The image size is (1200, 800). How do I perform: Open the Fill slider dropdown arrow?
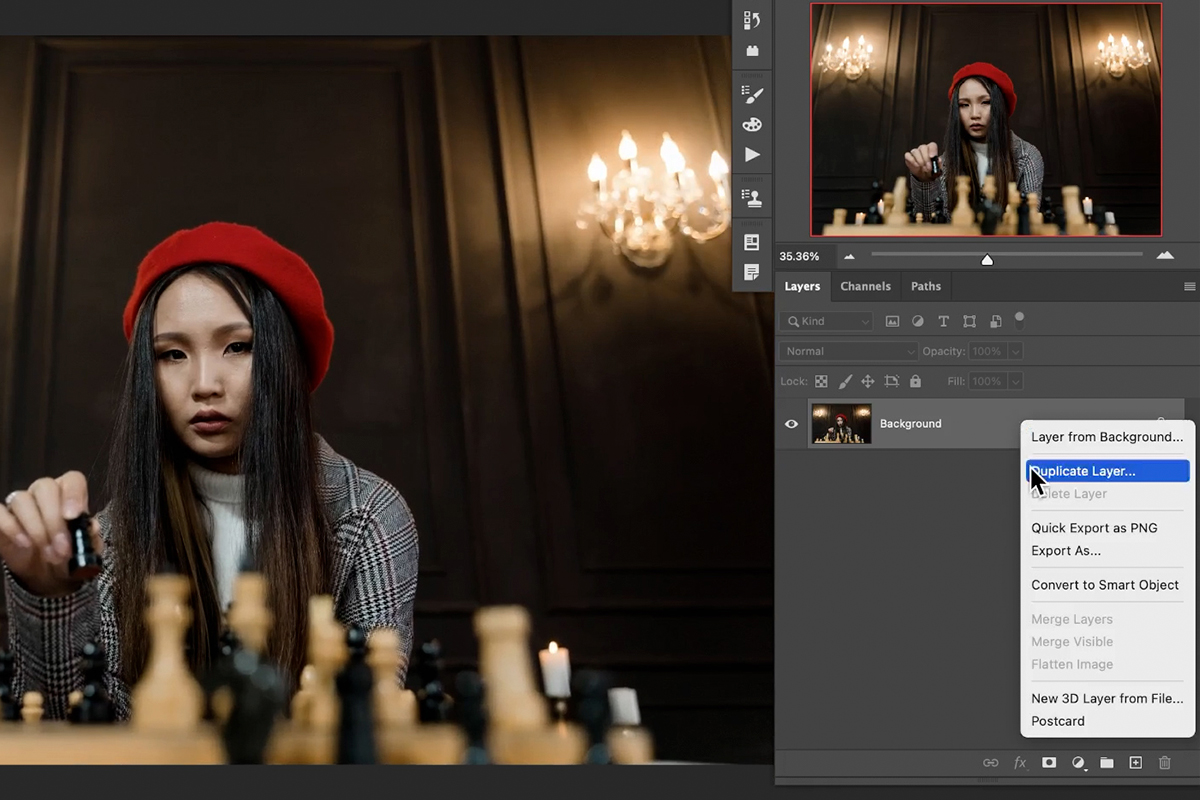(x=1016, y=382)
